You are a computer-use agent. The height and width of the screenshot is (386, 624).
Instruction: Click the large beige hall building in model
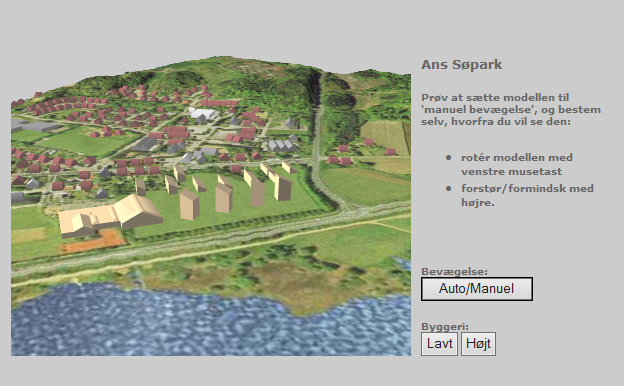109,216
